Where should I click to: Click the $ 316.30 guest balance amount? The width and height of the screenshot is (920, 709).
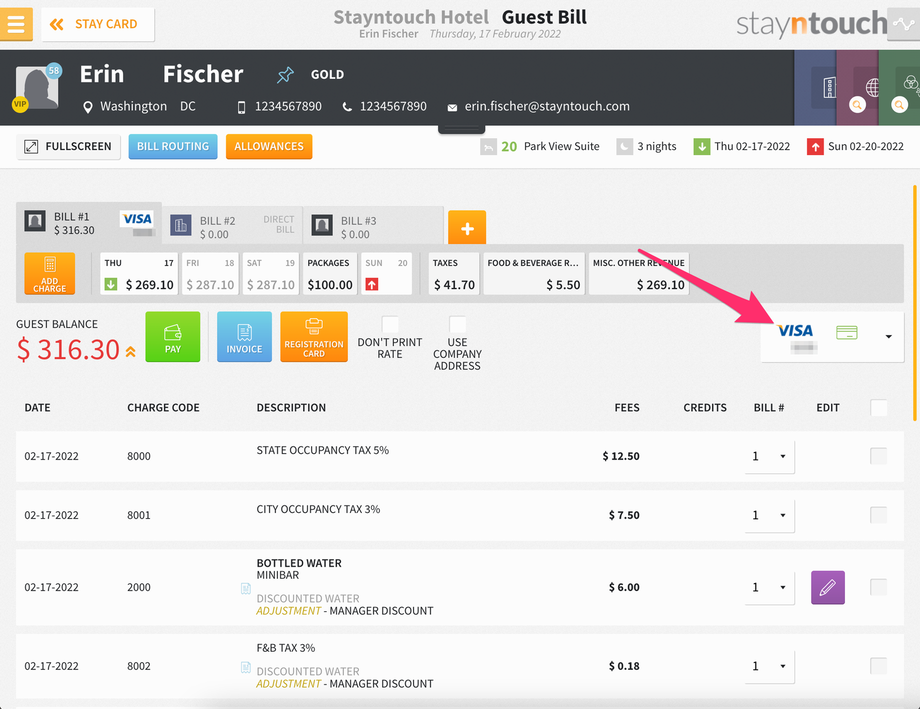pos(69,350)
